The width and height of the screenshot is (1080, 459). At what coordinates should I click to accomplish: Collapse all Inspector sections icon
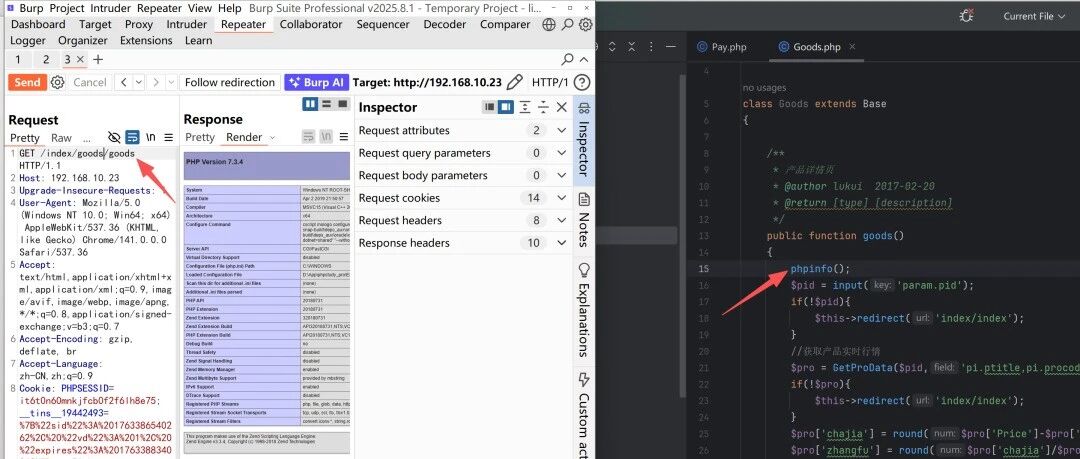point(543,108)
